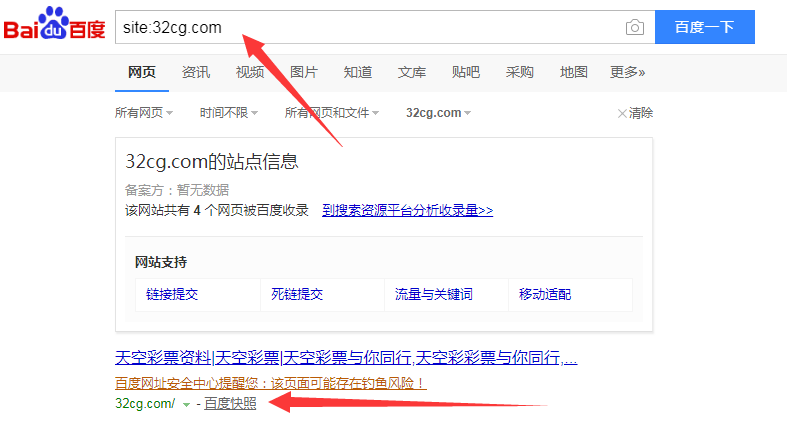
Task: Open 流量与关键词 link
Action: click(x=434, y=295)
